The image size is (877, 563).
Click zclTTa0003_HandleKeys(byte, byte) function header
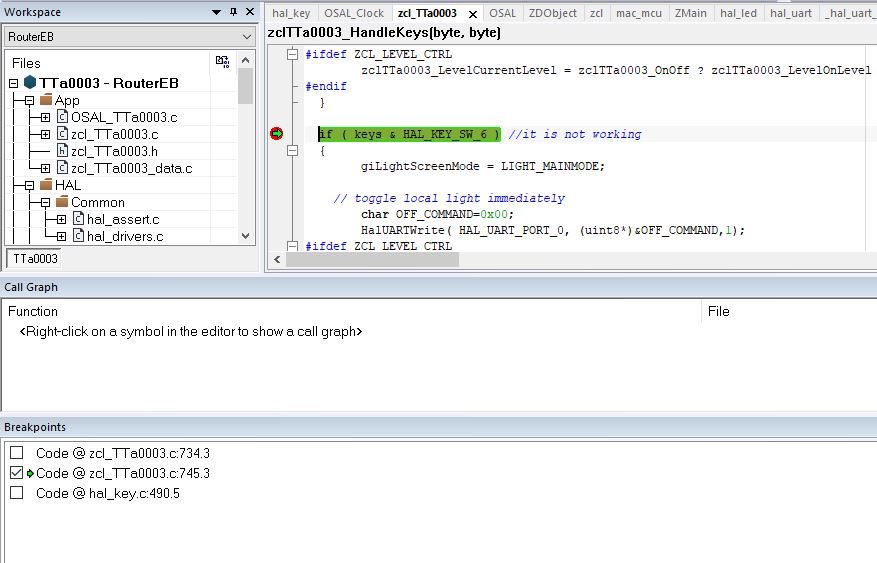coord(384,32)
